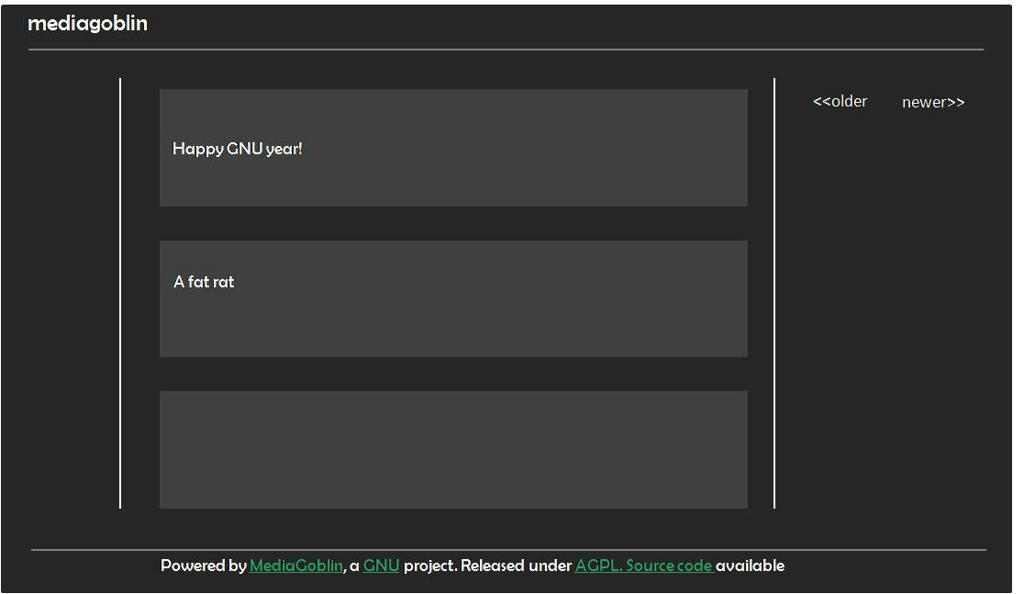Select the empty third media entry box
The image size is (1024, 594).
coord(453,449)
